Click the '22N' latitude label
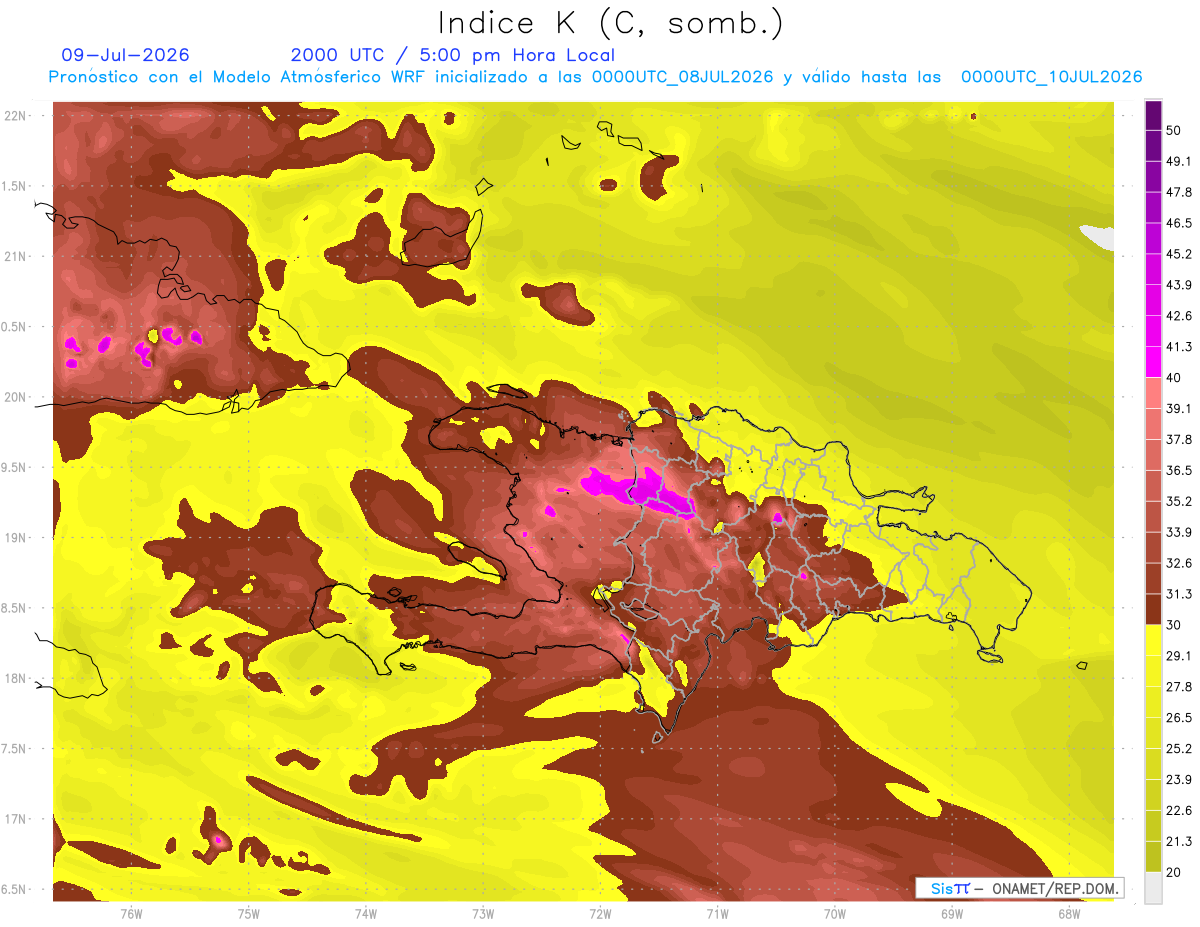The image size is (1200, 927). coord(15,116)
